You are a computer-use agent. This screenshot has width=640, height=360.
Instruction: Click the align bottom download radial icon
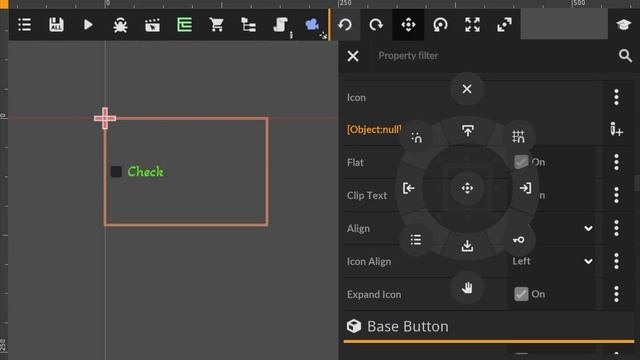pyautogui.click(x=467, y=246)
